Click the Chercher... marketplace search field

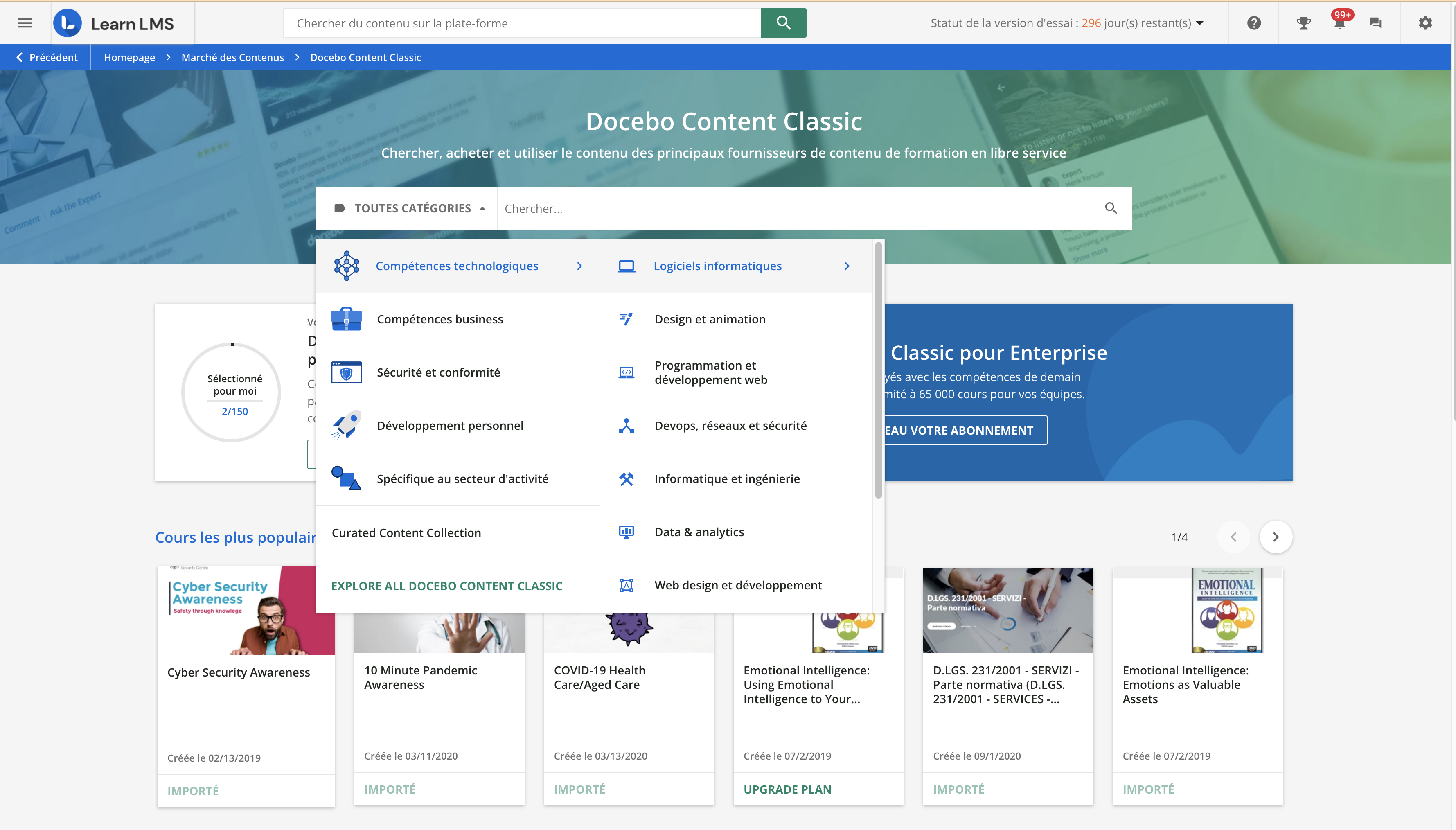[801, 208]
